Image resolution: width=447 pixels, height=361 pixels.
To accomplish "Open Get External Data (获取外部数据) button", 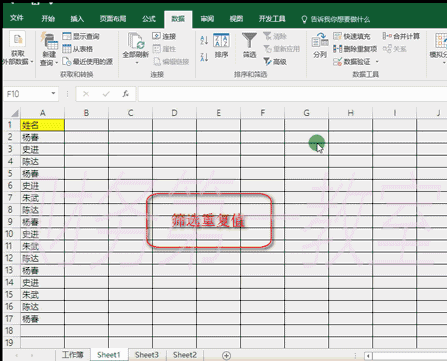I will pyautogui.click(x=18, y=48).
